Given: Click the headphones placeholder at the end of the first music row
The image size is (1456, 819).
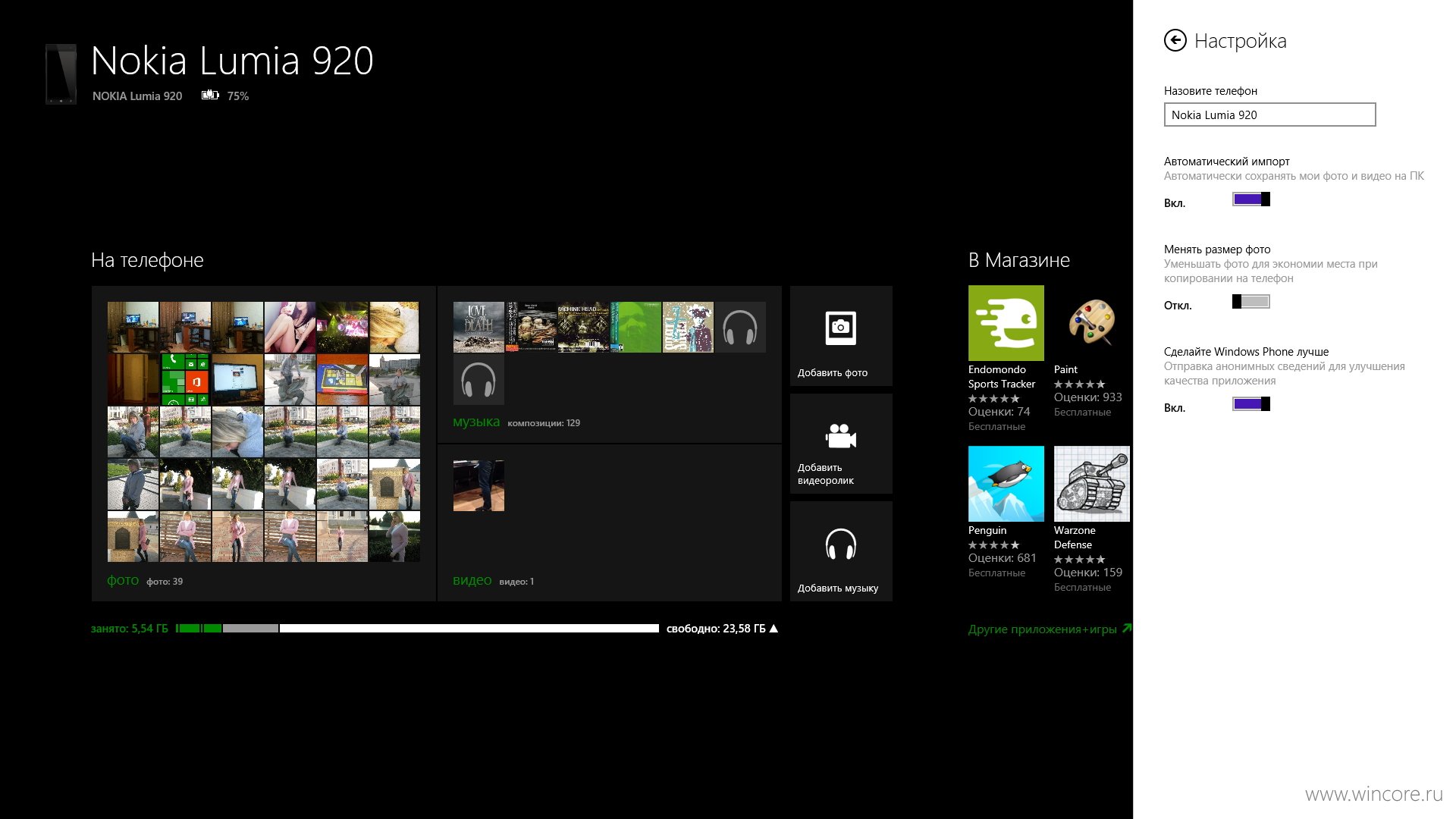Looking at the screenshot, I should [x=740, y=327].
